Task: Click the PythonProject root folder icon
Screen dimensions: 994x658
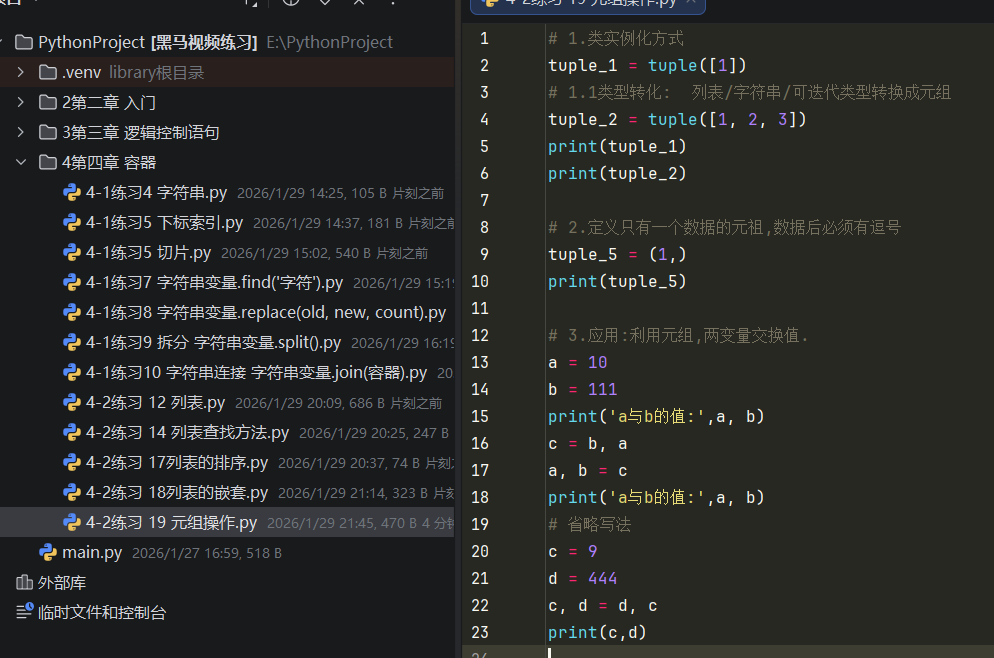Action: click(24, 42)
